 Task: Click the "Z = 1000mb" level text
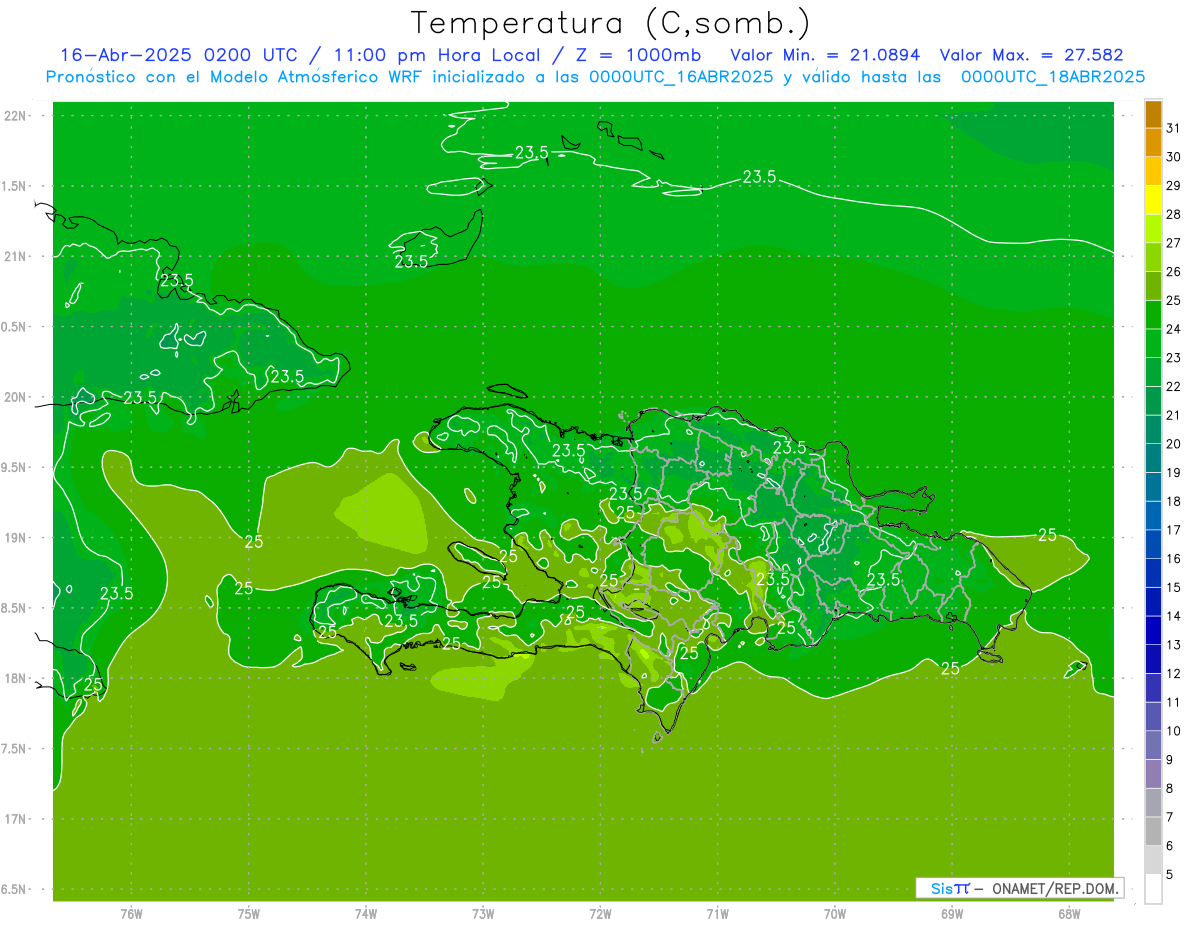636,55
